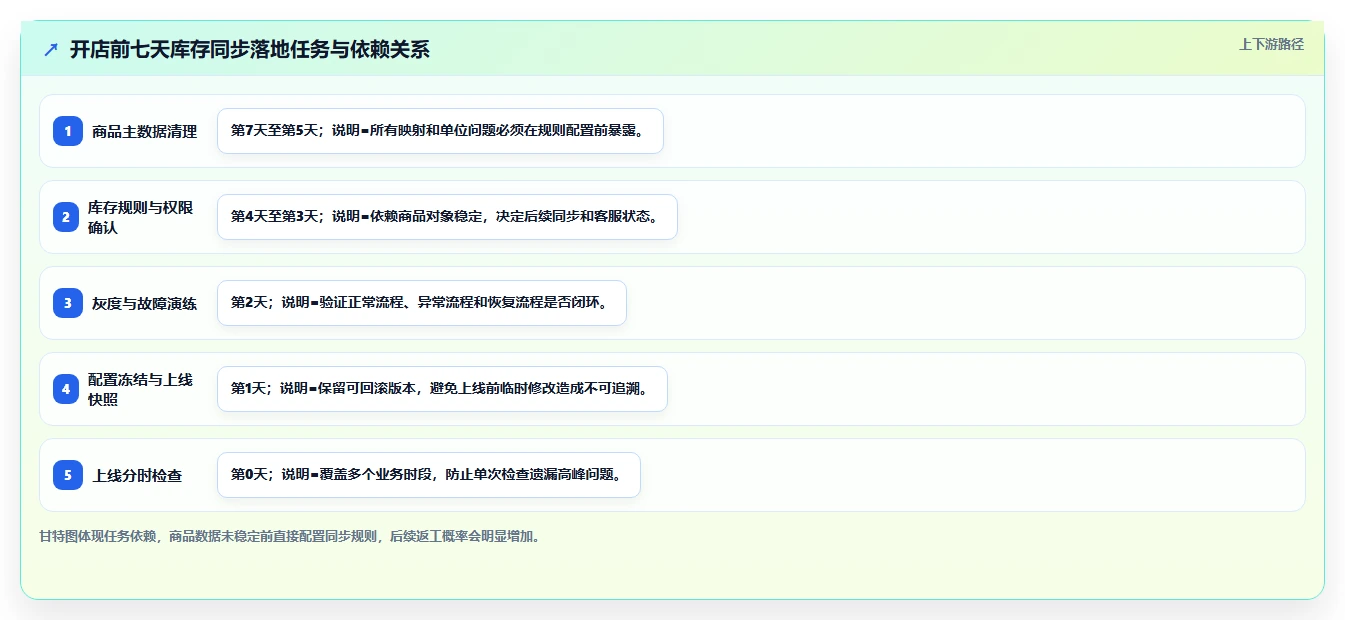The image size is (1345, 620).
Task: Click the 第2天 verification description box
Action: [x=422, y=303]
